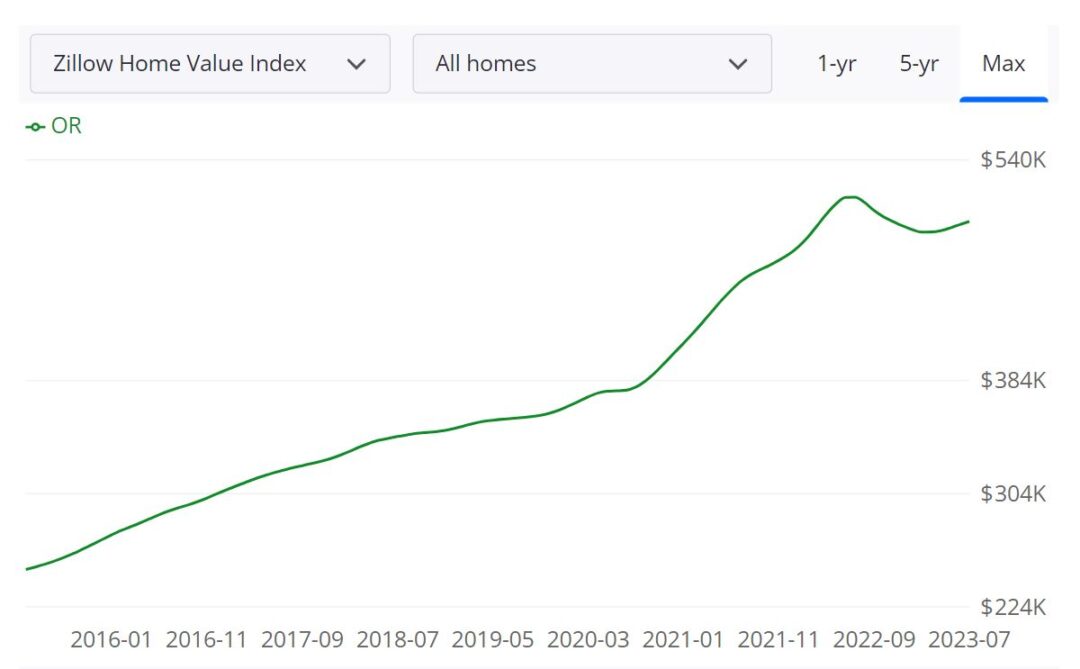This screenshot has width=1080, height=669.
Task: Switch to the 1-yr view
Action: click(x=836, y=63)
